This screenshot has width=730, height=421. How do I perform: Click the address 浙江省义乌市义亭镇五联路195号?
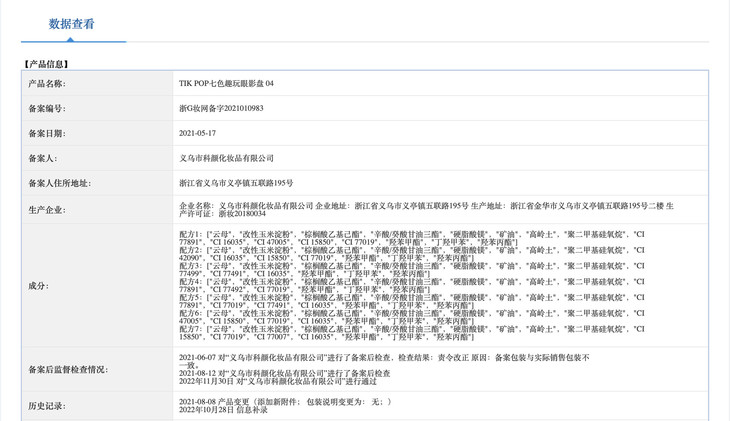point(236,183)
